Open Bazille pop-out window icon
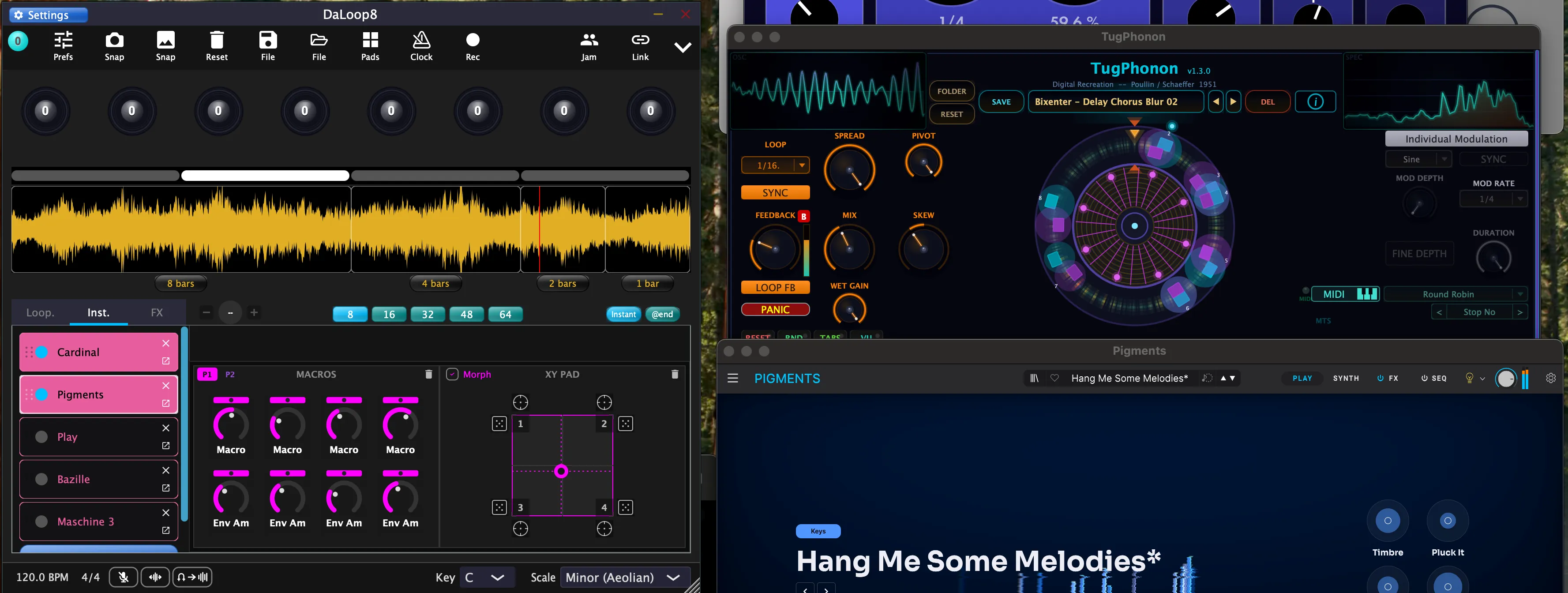The width and height of the screenshot is (1568, 593). (x=165, y=488)
